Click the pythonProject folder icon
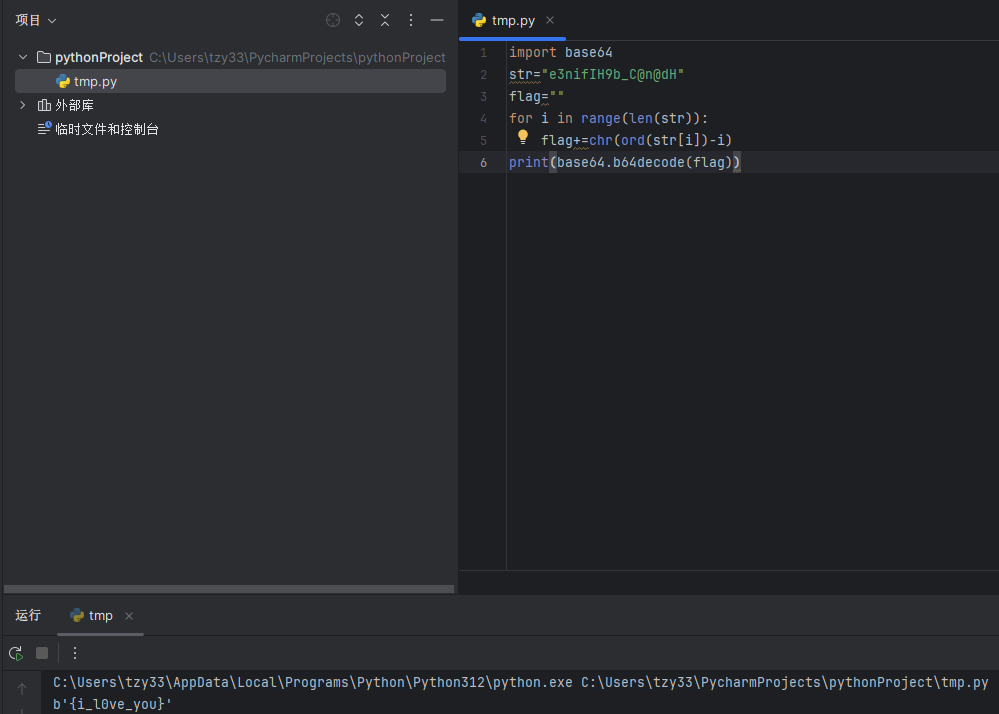The width and height of the screenshot is (999, 714). pyautogui.click(x=44, y=57)
